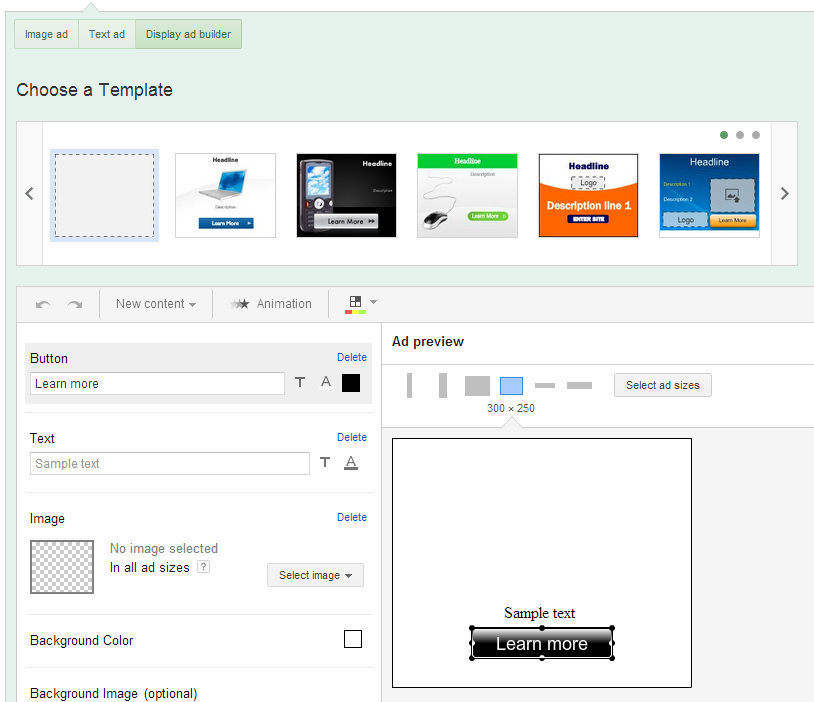Click the A font icon in Button section
The image size is (814, 702).
324,382
